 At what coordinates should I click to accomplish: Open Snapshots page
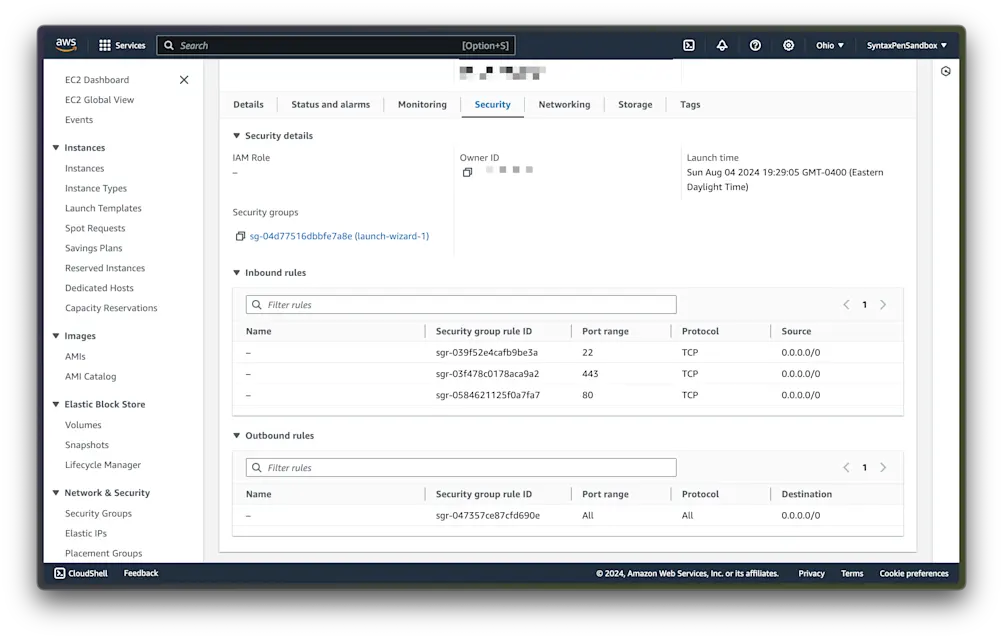coord(86,445)
